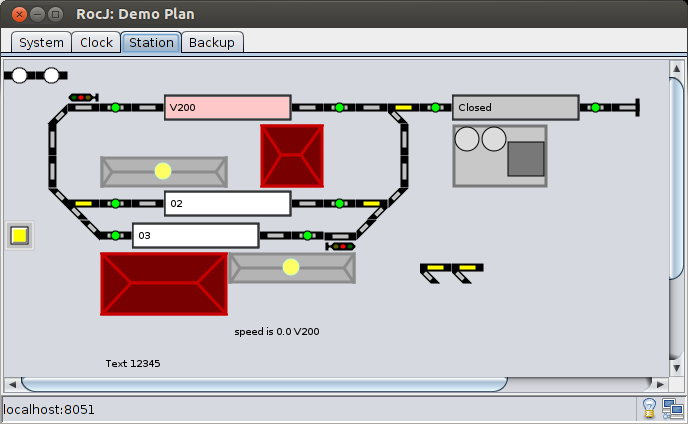Click the vertical scrollbar down arrow

676,366
